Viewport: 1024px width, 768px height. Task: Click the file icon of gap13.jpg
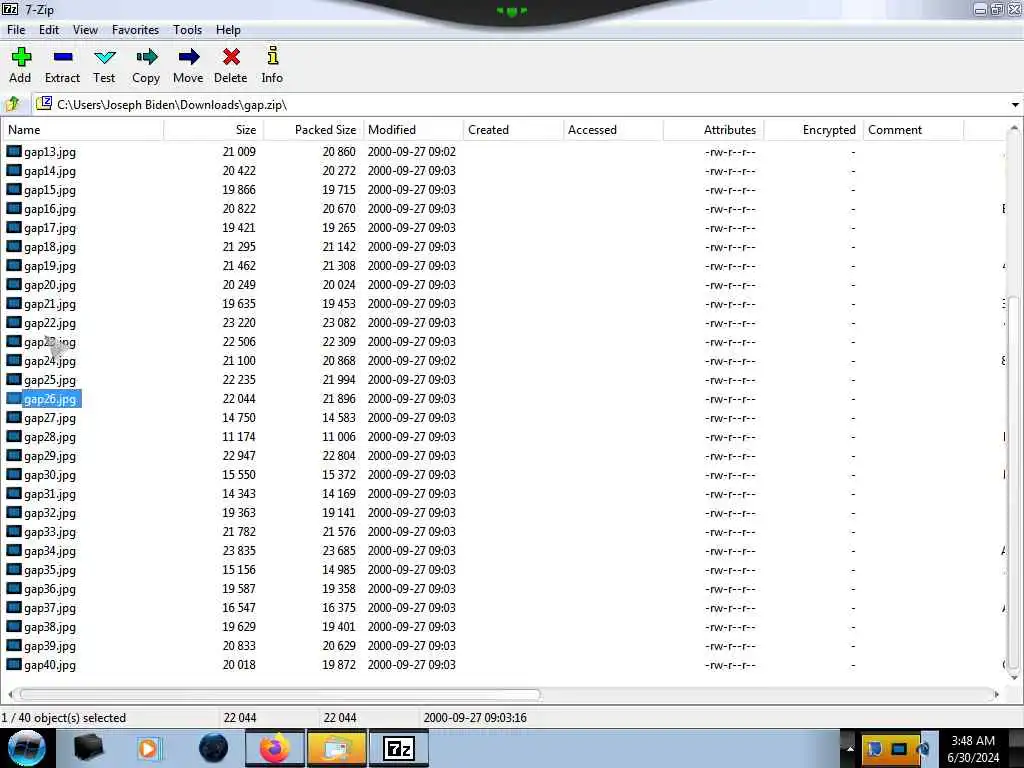tap(14, 152)
